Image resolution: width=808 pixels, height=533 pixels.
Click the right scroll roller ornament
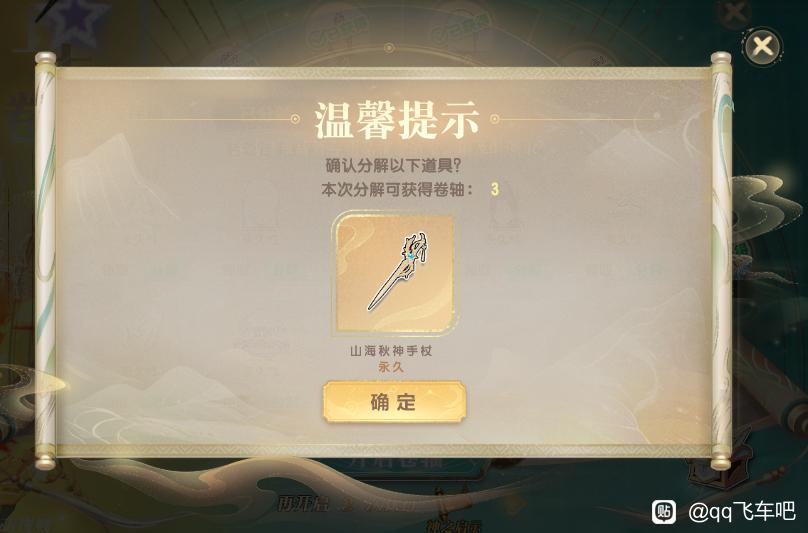click(x=721, y=260)
